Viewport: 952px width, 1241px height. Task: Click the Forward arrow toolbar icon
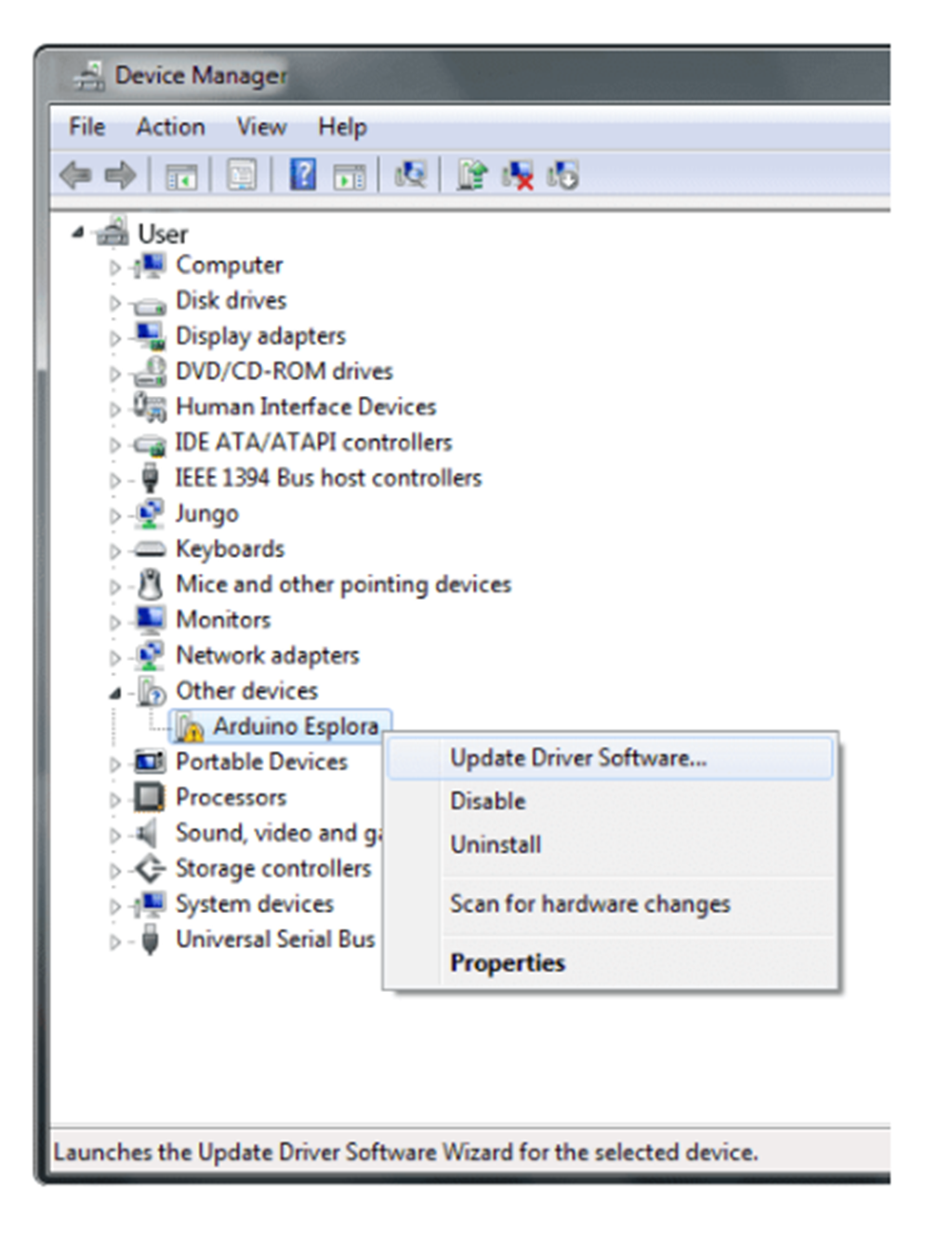click(120, 175)
